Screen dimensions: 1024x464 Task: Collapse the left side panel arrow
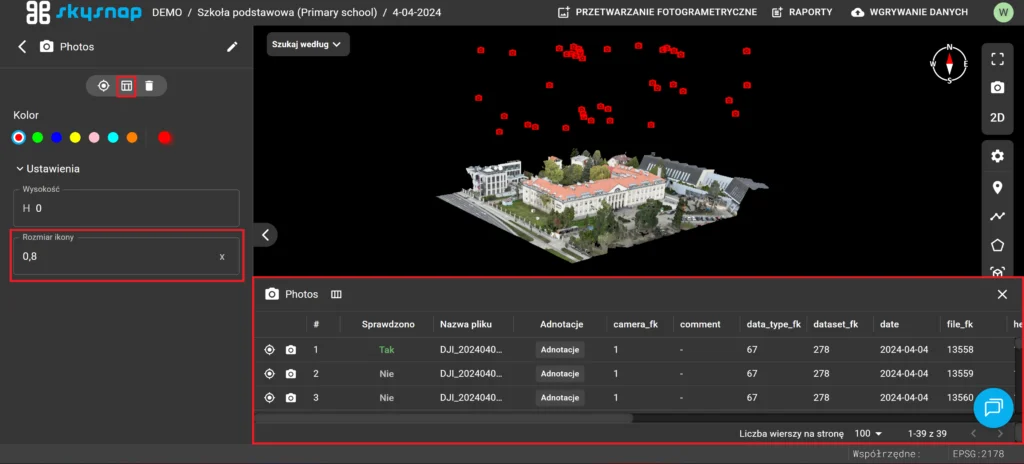coord(265,235)
